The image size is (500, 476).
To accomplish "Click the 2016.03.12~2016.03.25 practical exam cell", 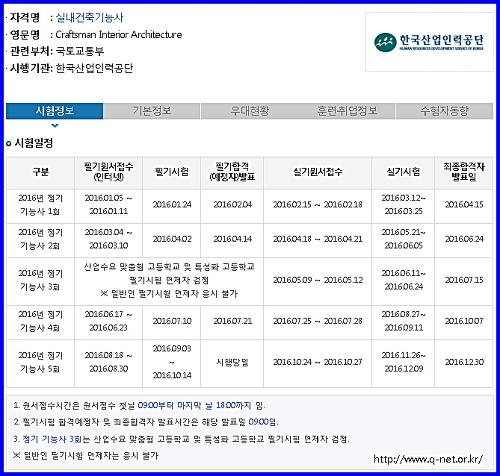I will click(403, 205).
